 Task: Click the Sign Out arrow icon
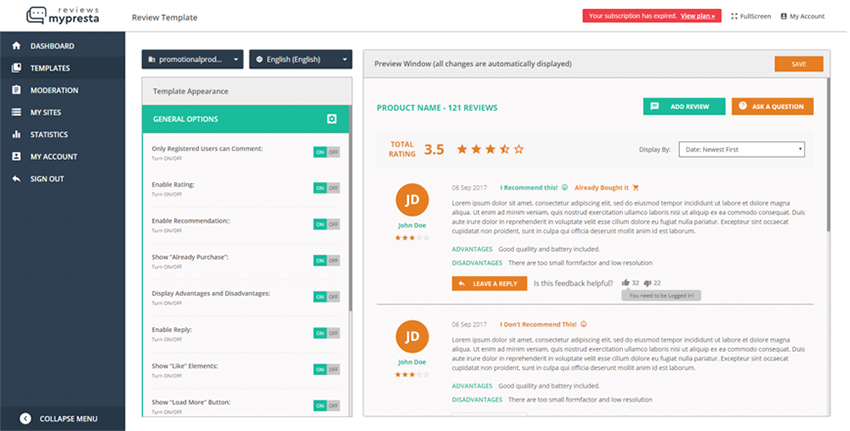click(x=16, y=178)
